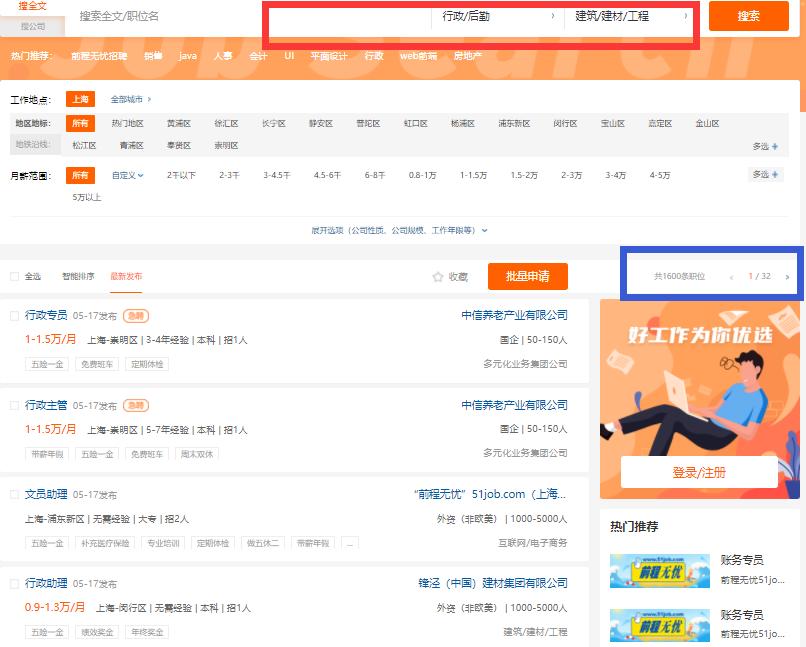The width and height of the screenshot is (806, 647).
Task: Select 所有 under 地区地标
Action: (x=80, y=123)
